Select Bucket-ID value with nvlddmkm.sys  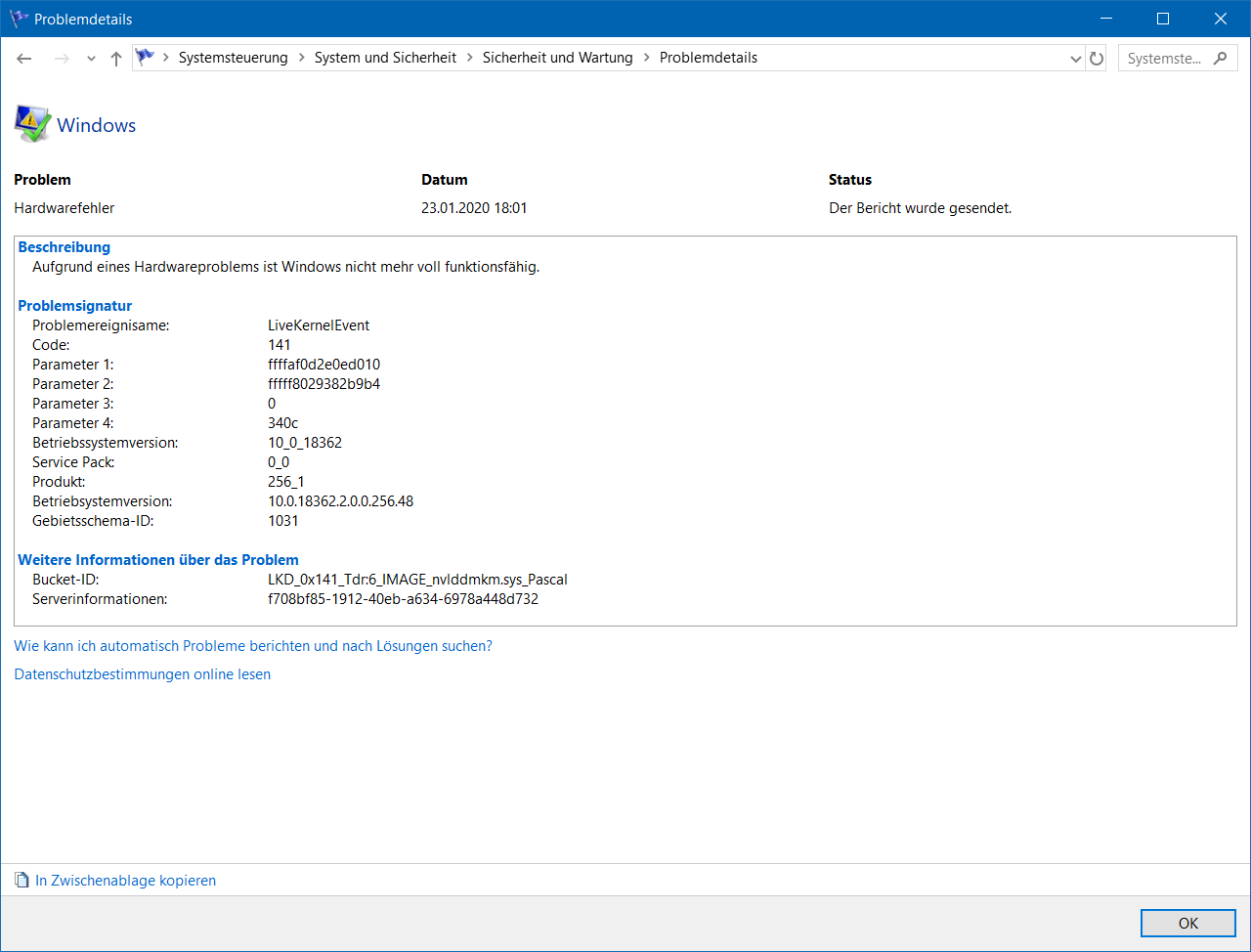[x=417, y=580]
